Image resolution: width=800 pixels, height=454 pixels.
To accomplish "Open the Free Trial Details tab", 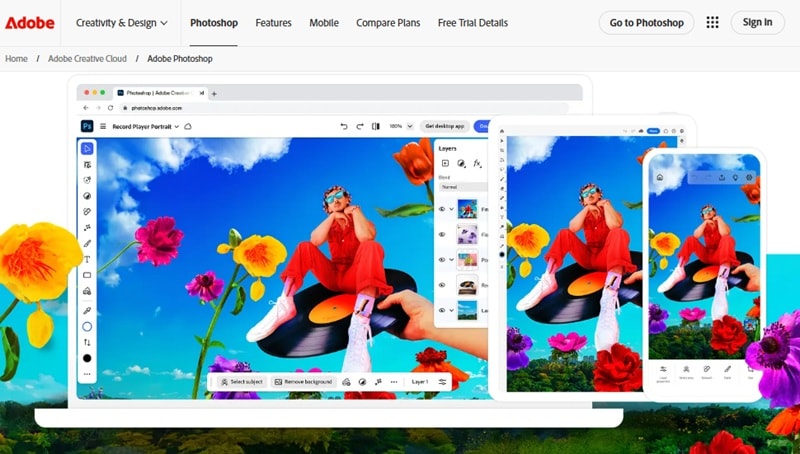I will click(x=473, y=23).
